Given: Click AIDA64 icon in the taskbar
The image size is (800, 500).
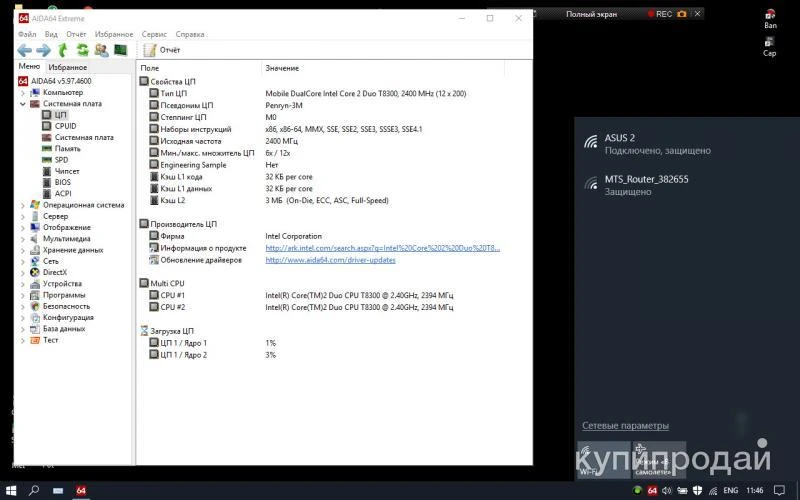Looking at the screenshot, I should tap(82, 491).
